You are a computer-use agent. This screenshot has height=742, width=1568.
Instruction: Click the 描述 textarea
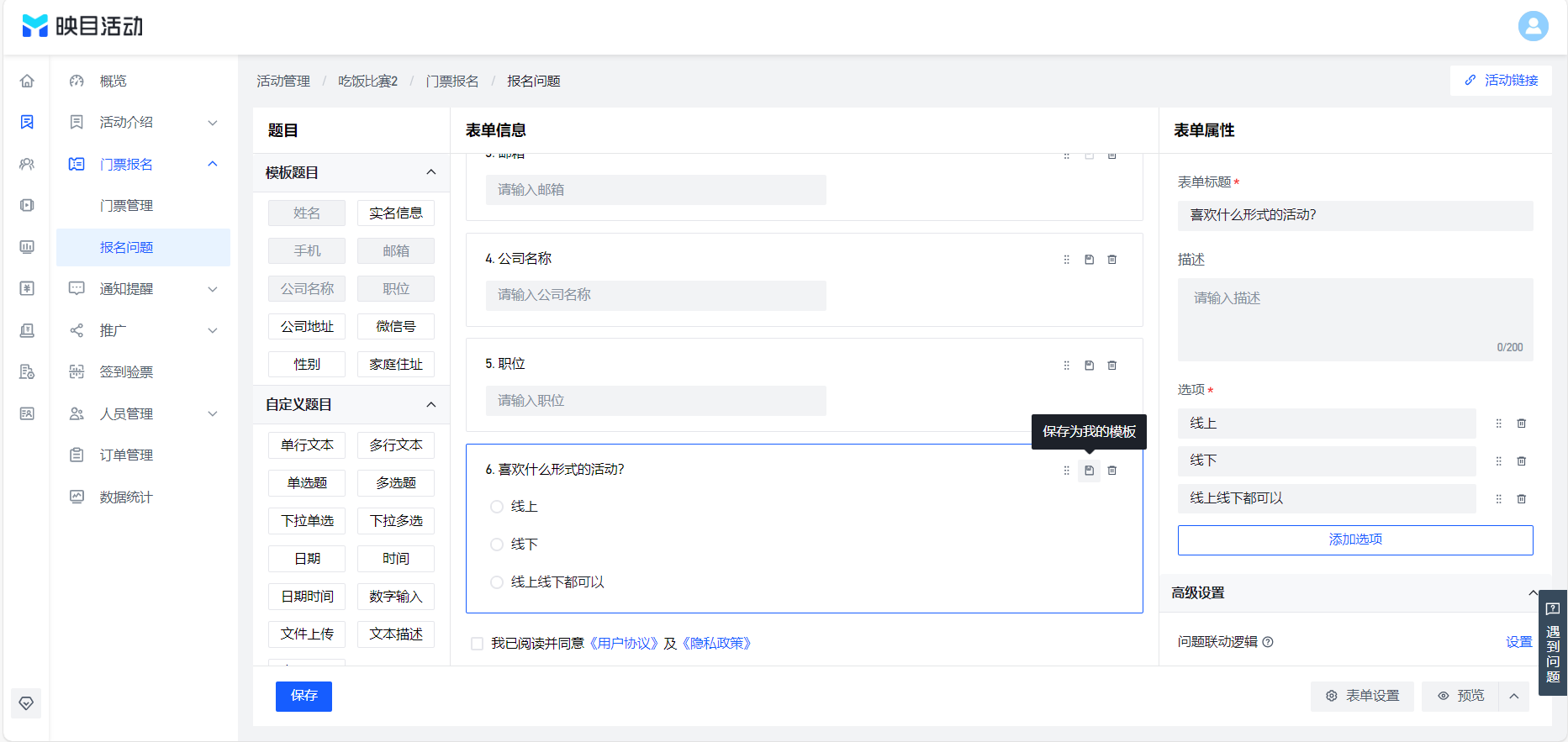(1354, 319)
